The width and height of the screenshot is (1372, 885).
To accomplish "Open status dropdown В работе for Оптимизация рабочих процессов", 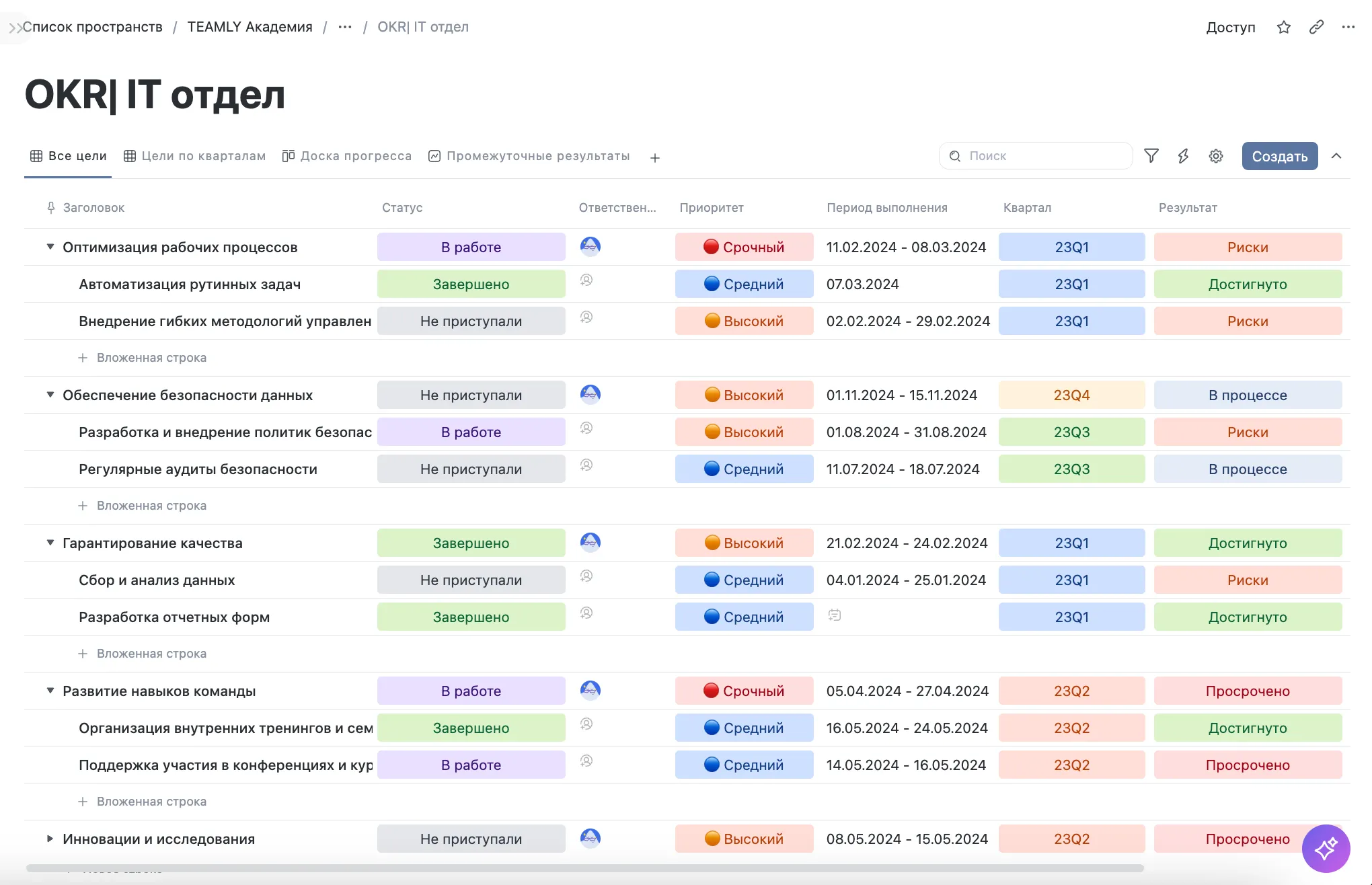I will [471, 247].
